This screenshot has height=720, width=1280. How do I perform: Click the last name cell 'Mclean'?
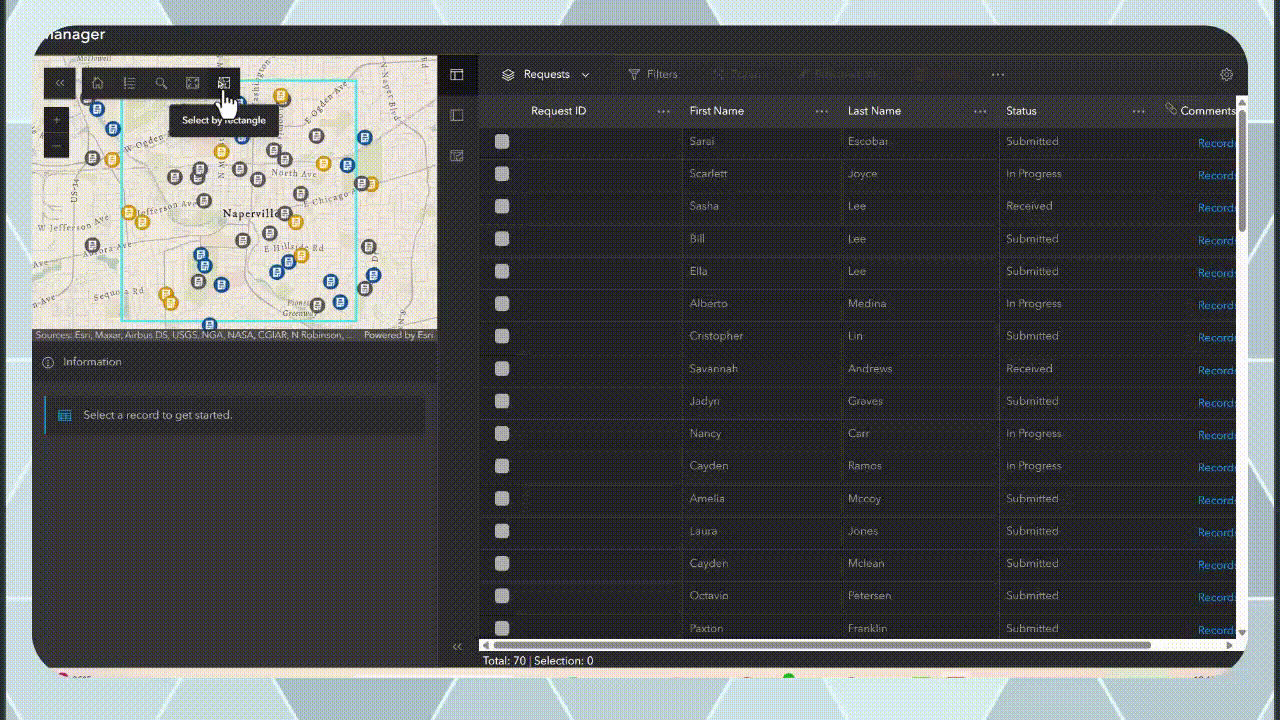pyautogui.click(x=866, y=563)
